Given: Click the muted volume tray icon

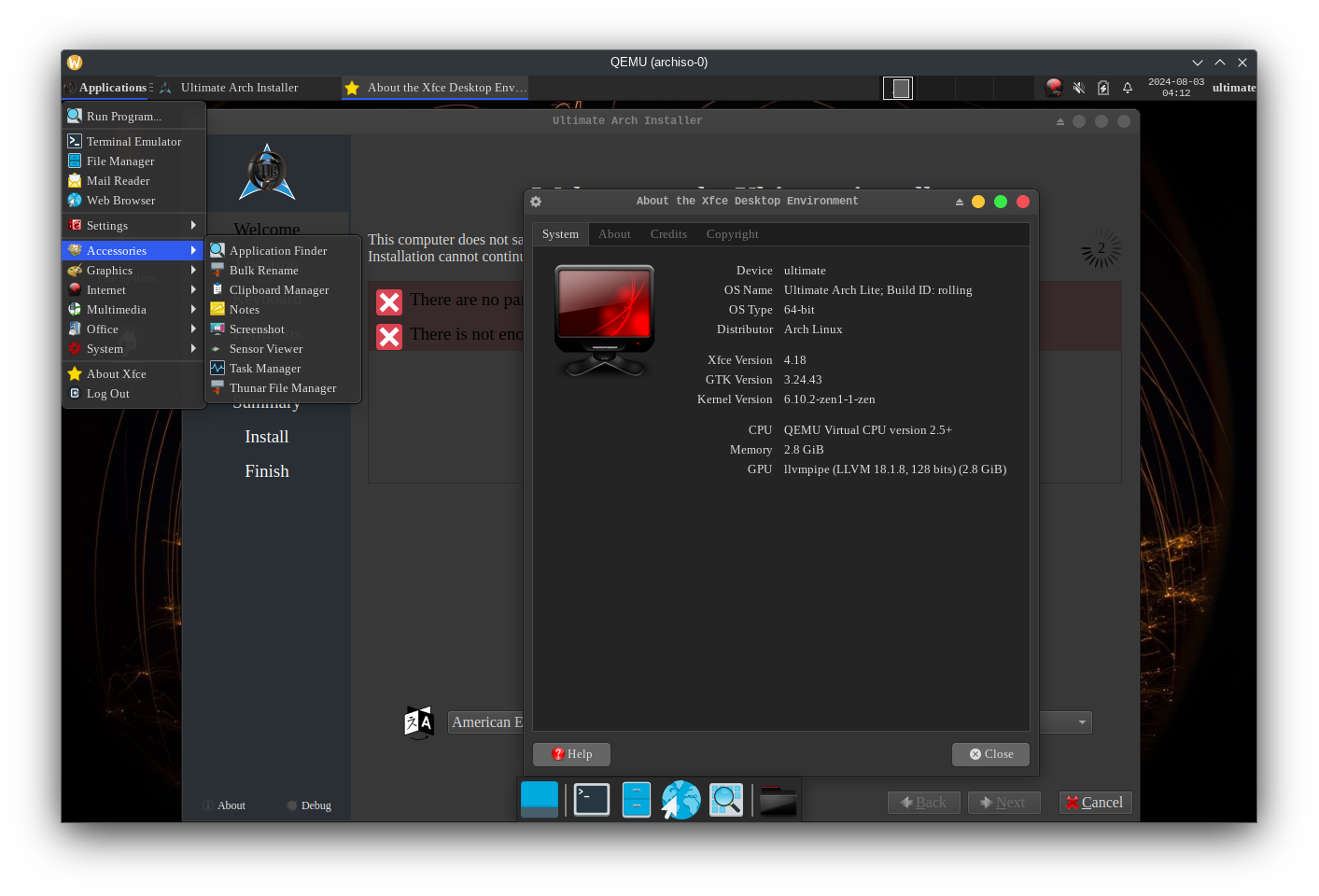Looking at the screenshot, I should coord(1079,88).
